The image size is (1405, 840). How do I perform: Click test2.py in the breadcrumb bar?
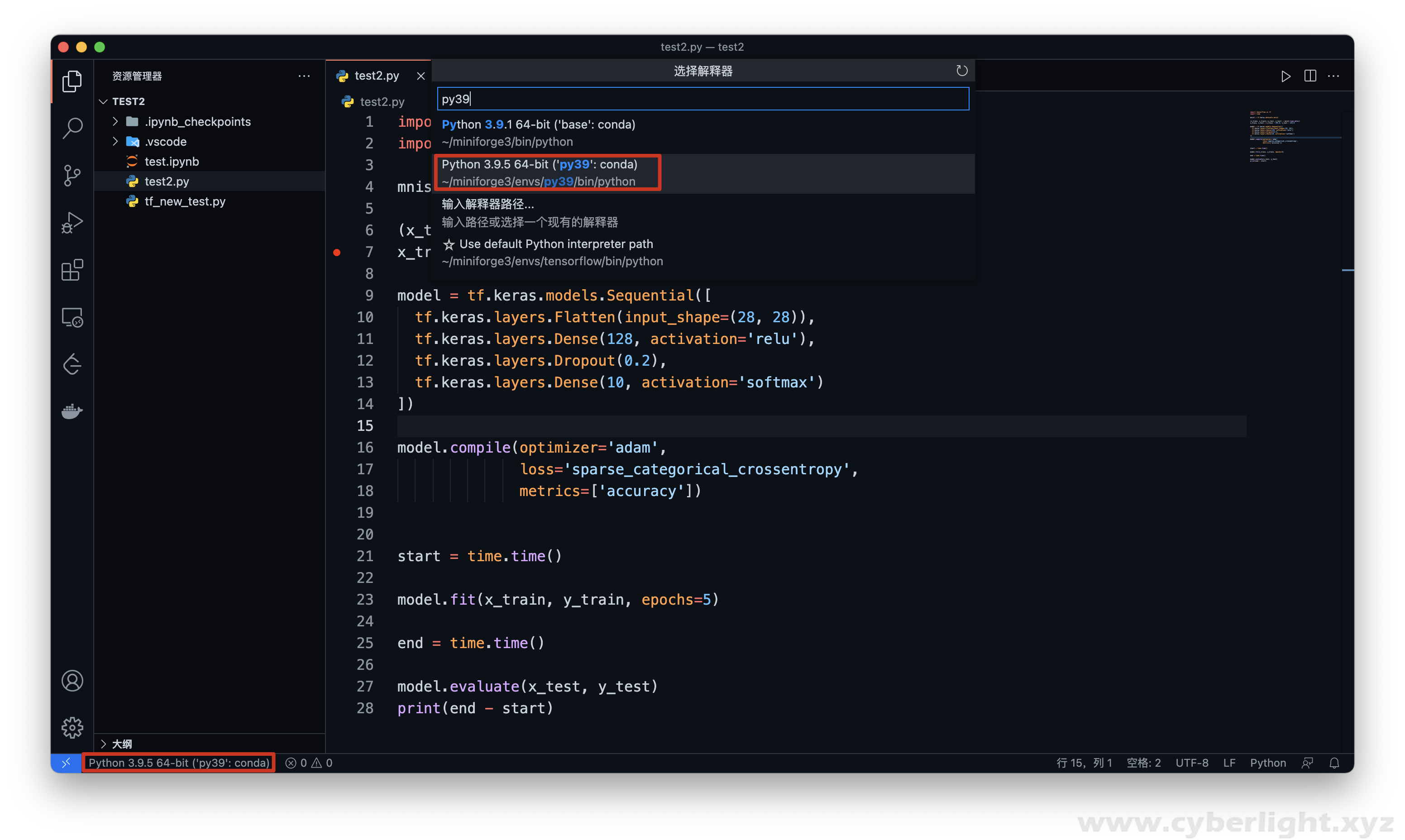[382, 101]
